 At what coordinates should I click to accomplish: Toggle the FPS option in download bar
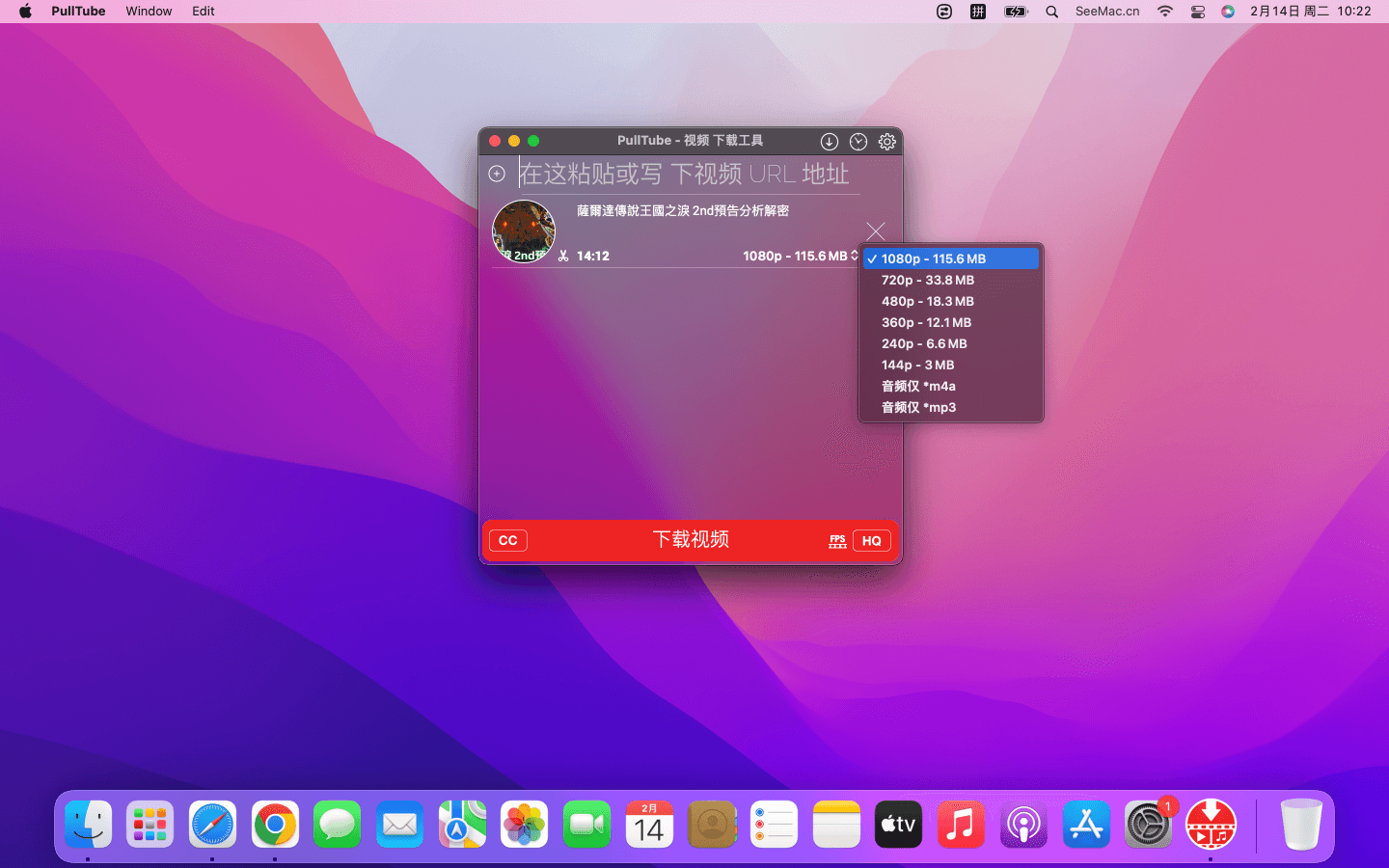837,541
